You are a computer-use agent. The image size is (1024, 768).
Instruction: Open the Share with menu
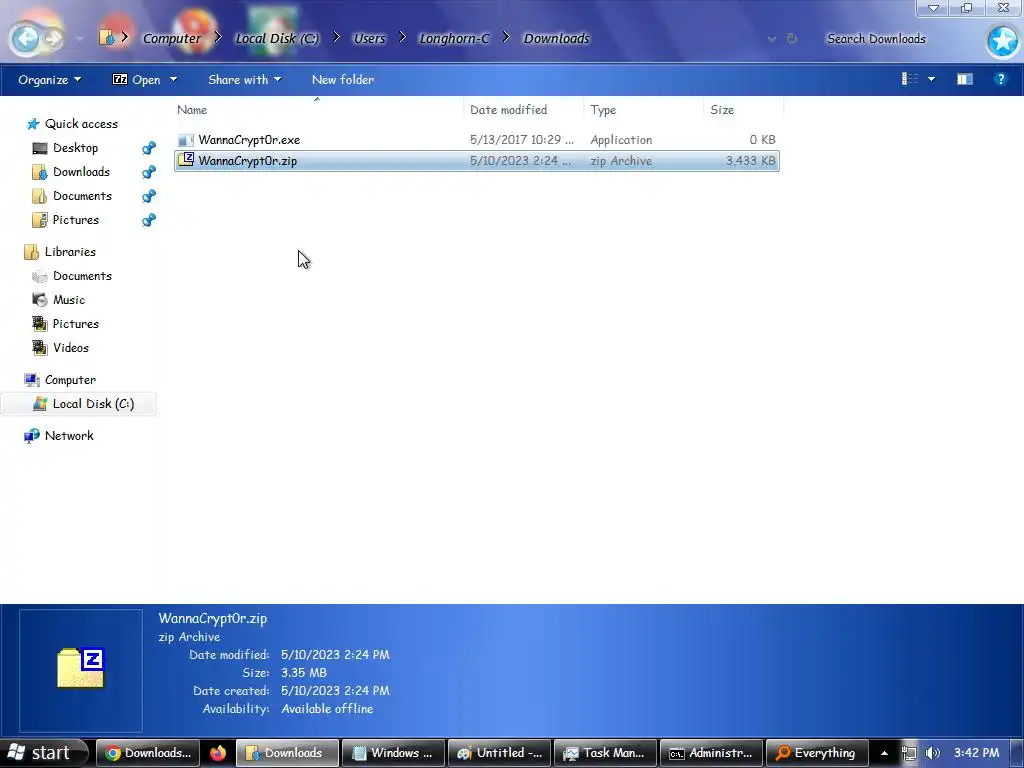244,80
